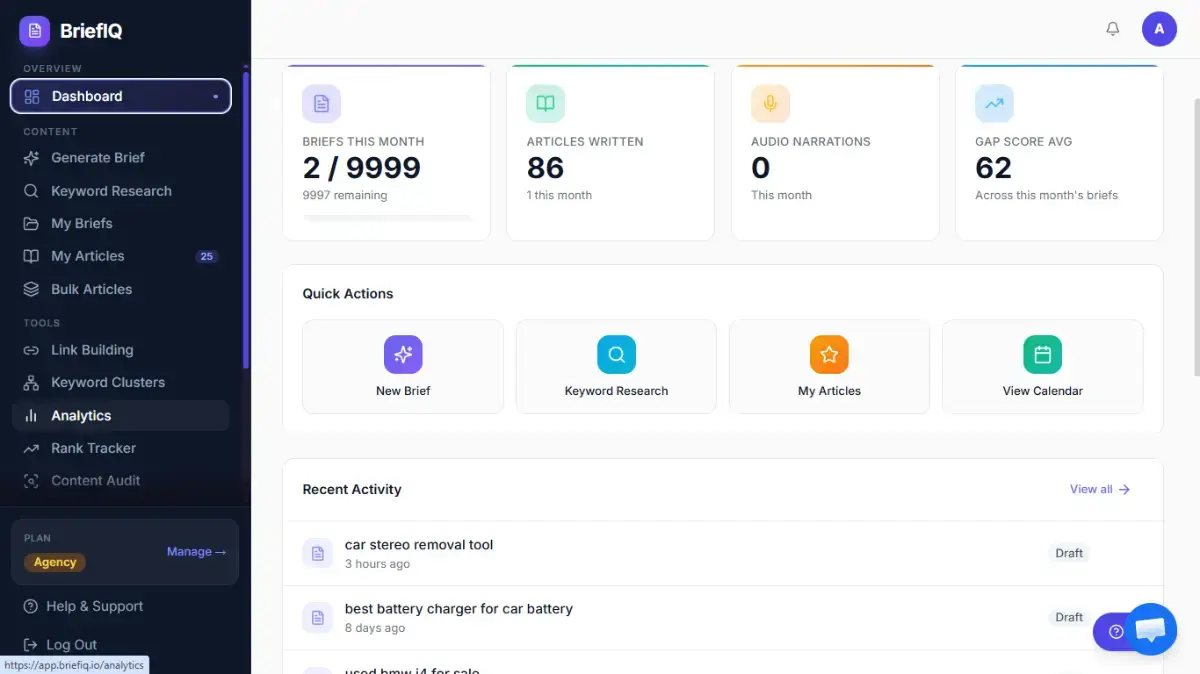Click the sidebar vertical scrollbar
This screenshot has width=1200, height=674.
[246, 218]
